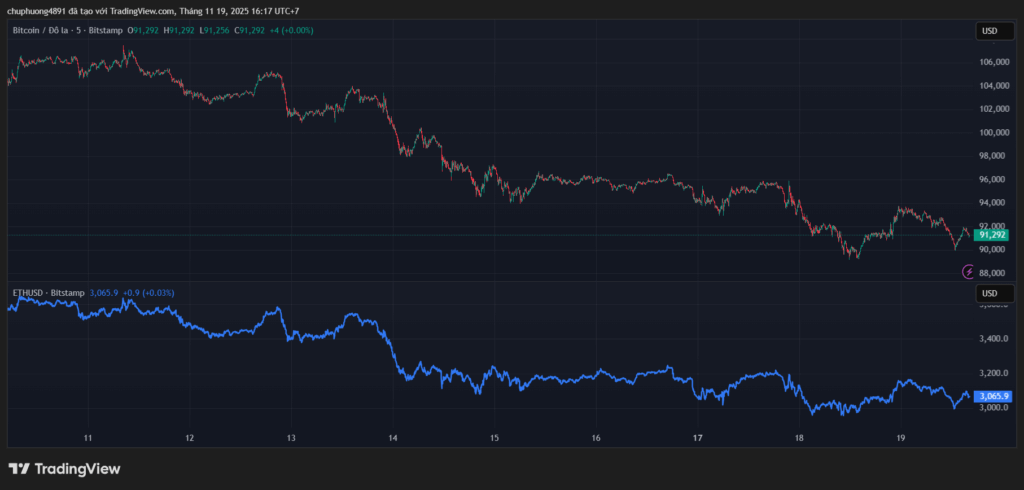Click date 19 on the time axis

(900, 438)
